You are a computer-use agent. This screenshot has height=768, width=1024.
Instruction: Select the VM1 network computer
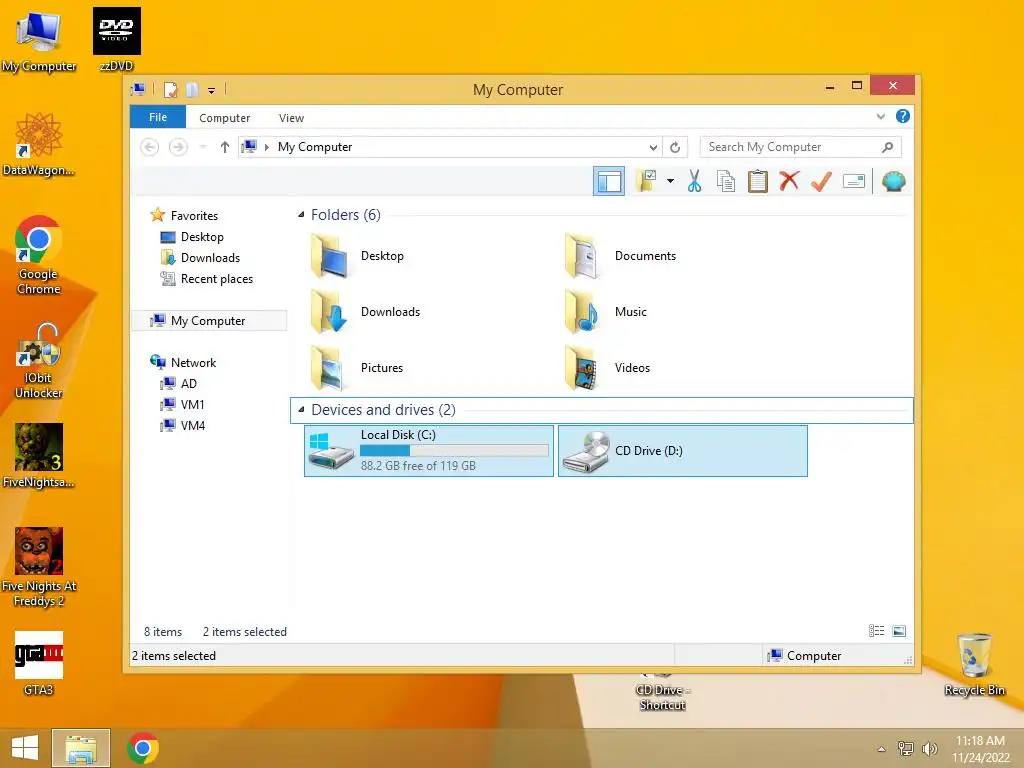(x=192, y=404)
